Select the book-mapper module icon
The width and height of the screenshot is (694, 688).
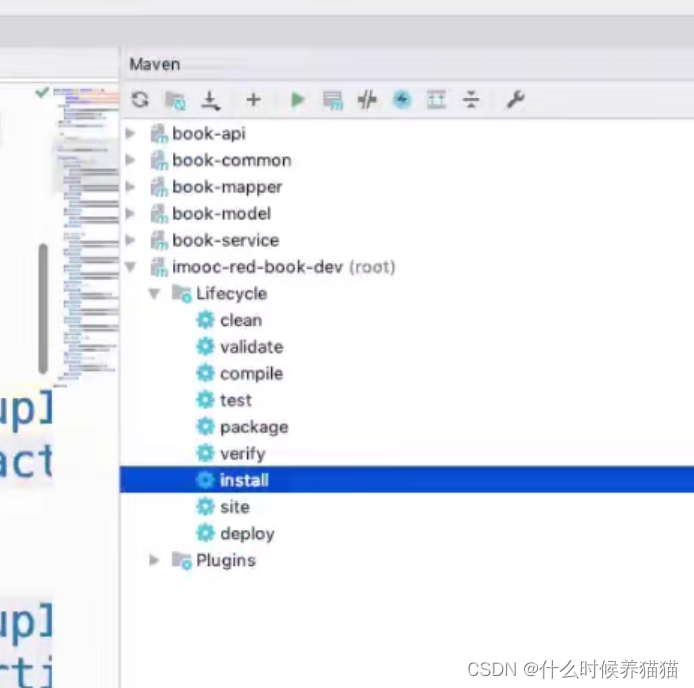click(x=159, y=187)
